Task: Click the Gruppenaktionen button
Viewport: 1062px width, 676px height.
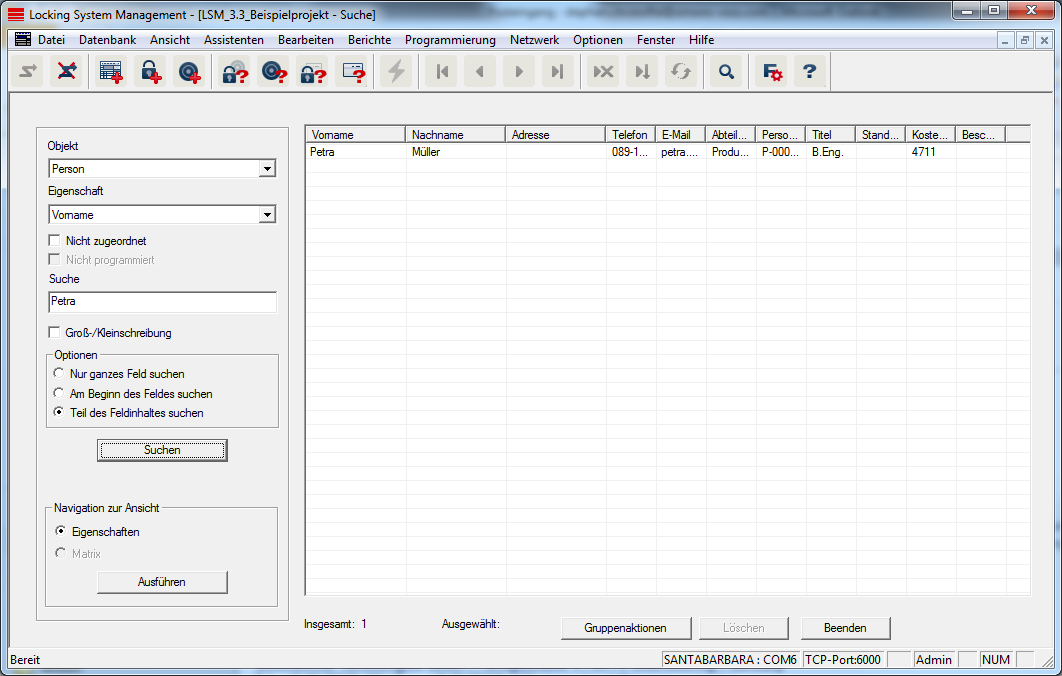Action: [625, 628]
